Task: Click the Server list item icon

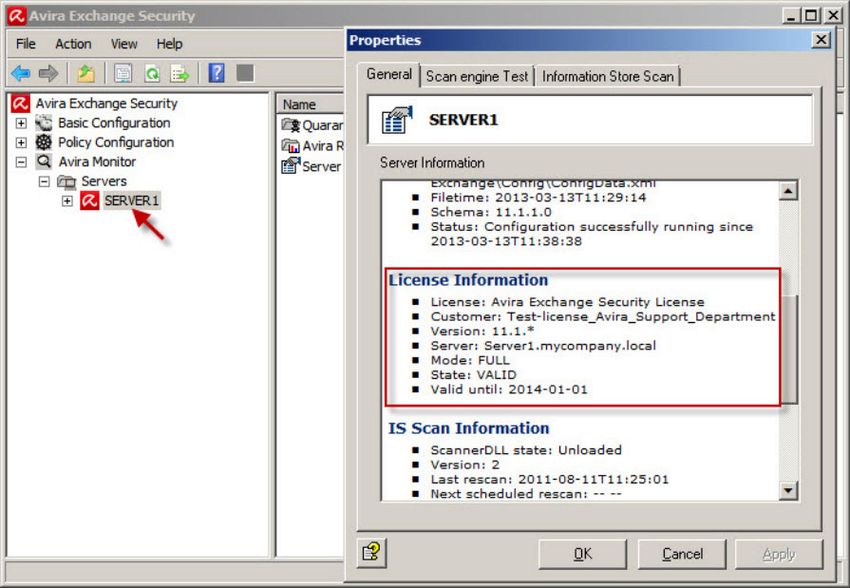Action: click(x=291, y=165)
